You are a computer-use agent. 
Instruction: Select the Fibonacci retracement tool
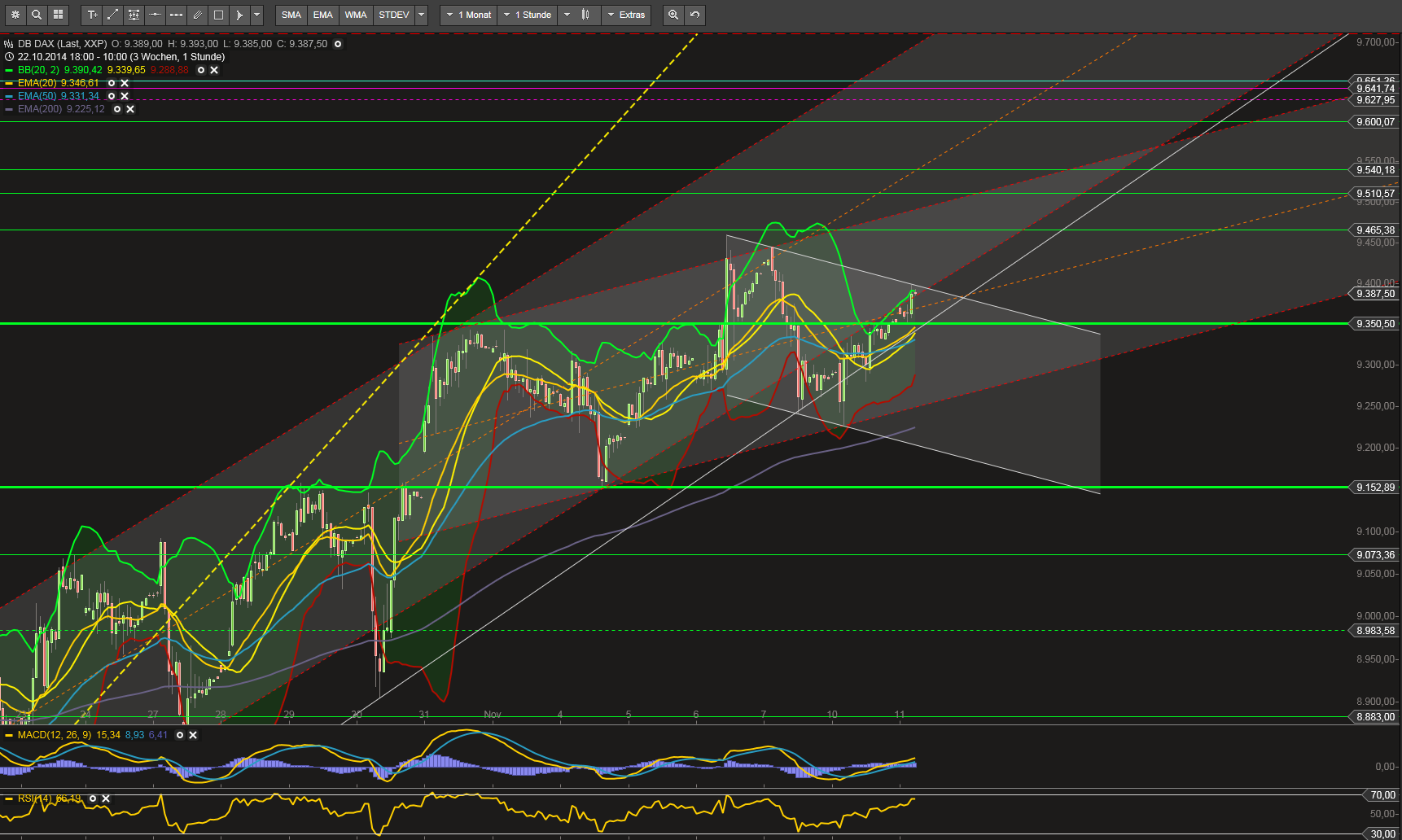[134, 15]
